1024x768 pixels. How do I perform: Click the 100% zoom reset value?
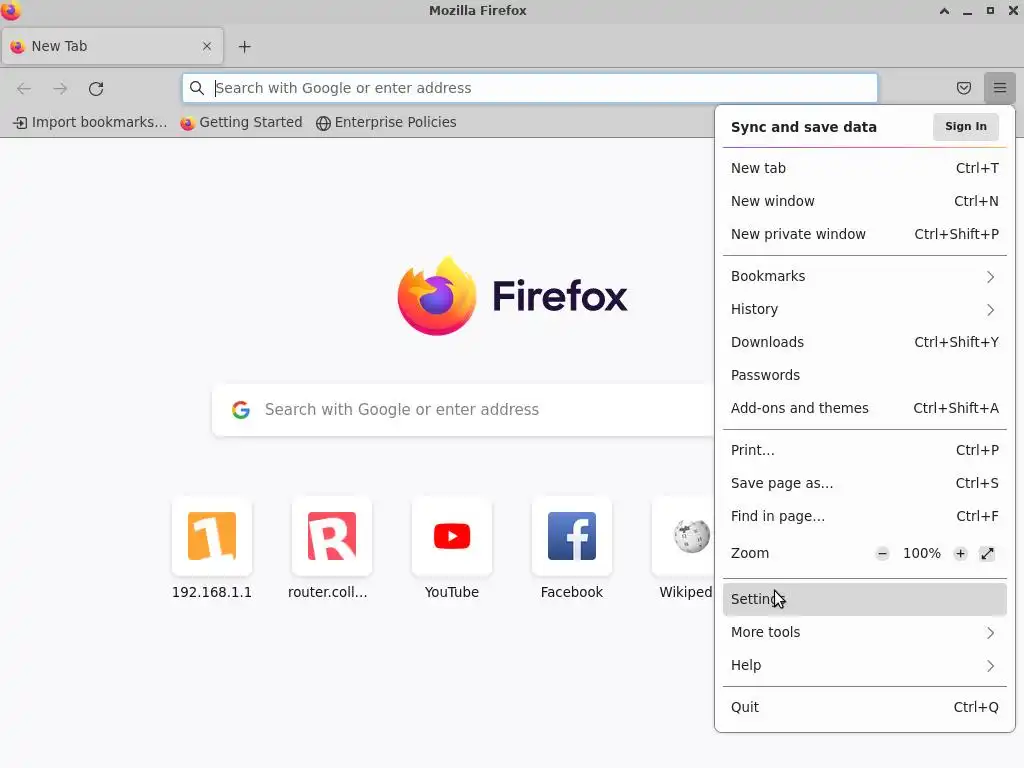(x=921, y=554)
